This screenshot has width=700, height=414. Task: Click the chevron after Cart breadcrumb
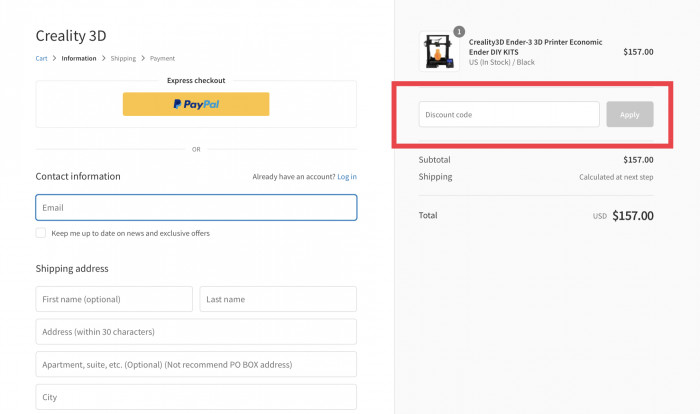pos(54,58)
